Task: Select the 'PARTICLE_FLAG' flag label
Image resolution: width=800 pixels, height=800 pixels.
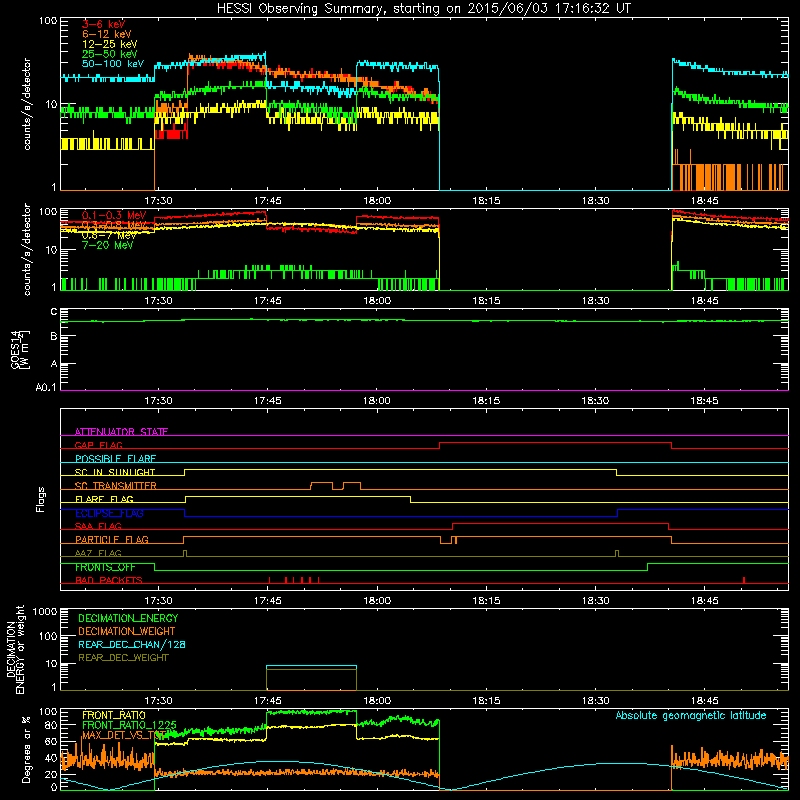Action: point(112,540)
